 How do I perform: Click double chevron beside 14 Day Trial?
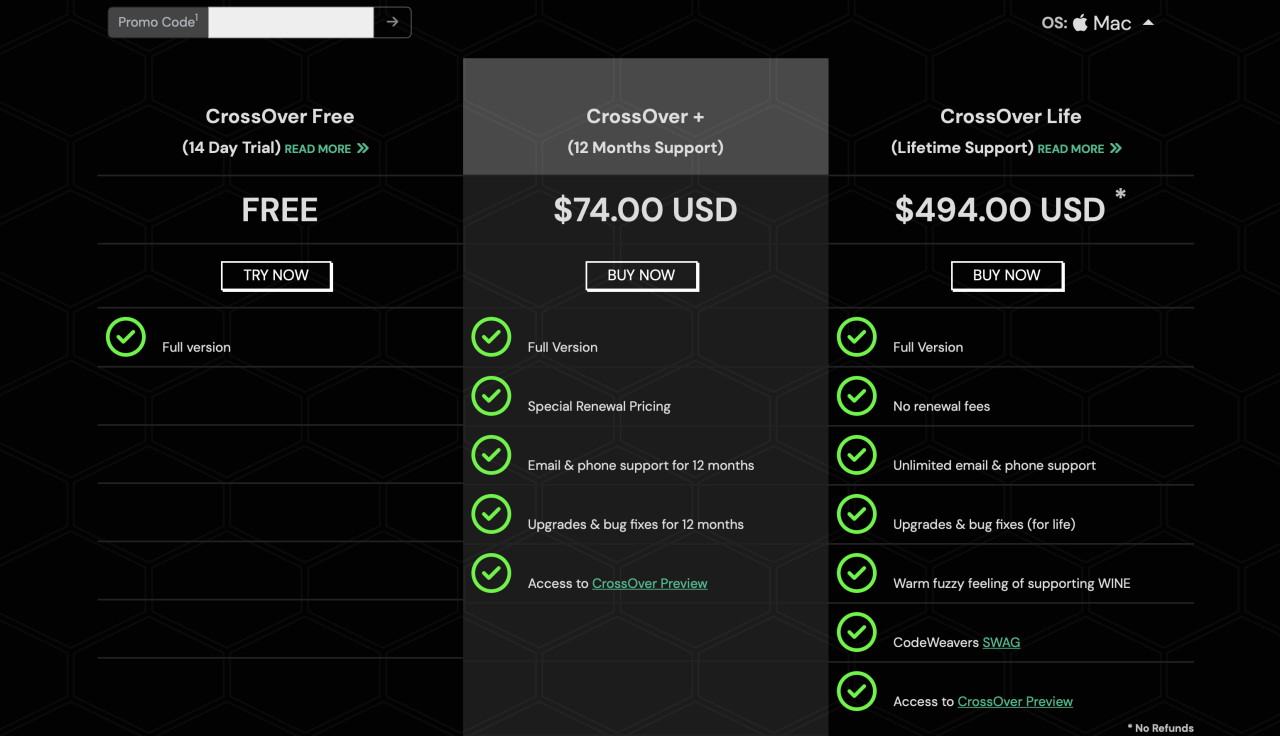[x=362, y=148]
